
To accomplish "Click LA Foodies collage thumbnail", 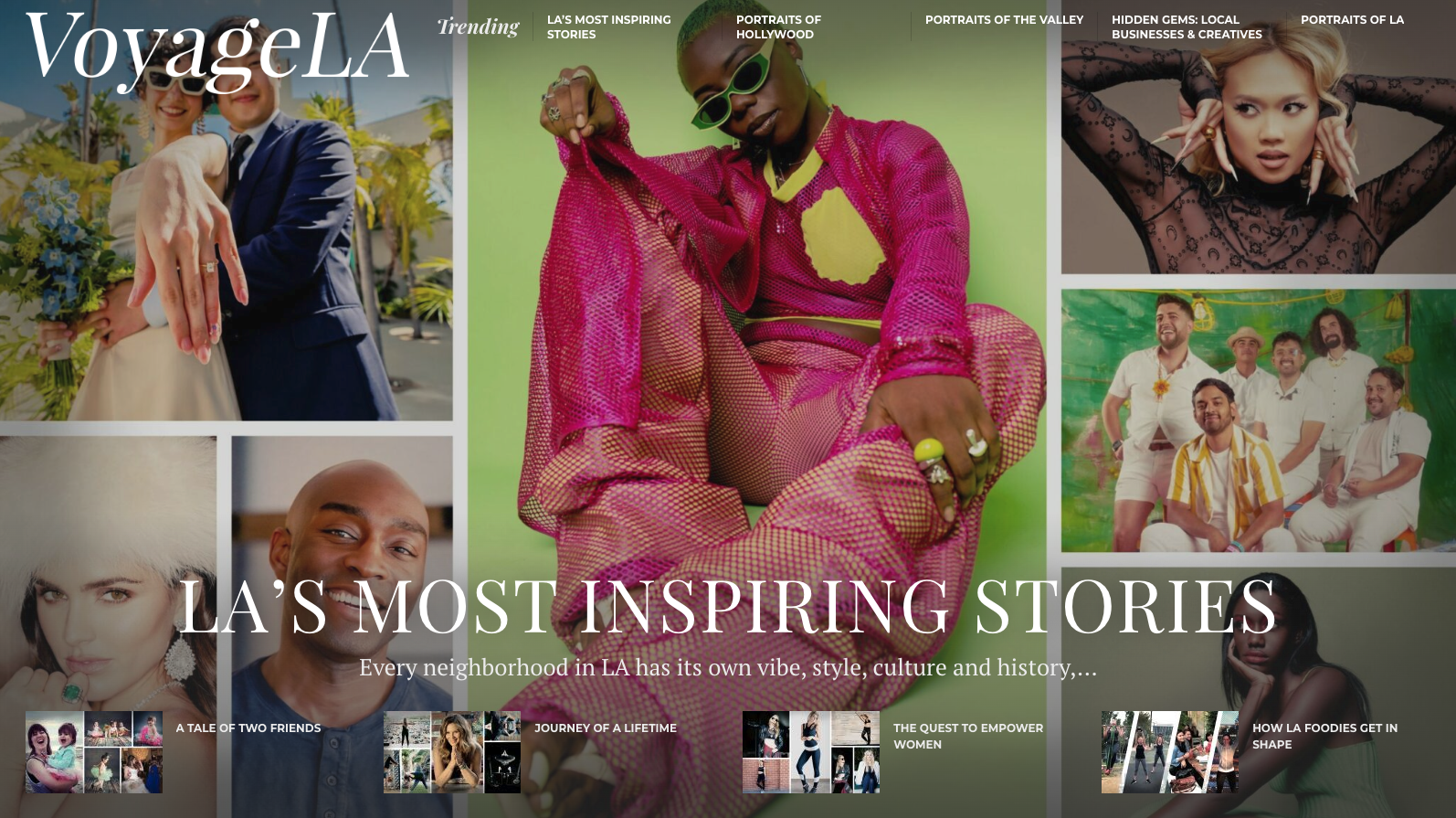I will coord(1170,752).
